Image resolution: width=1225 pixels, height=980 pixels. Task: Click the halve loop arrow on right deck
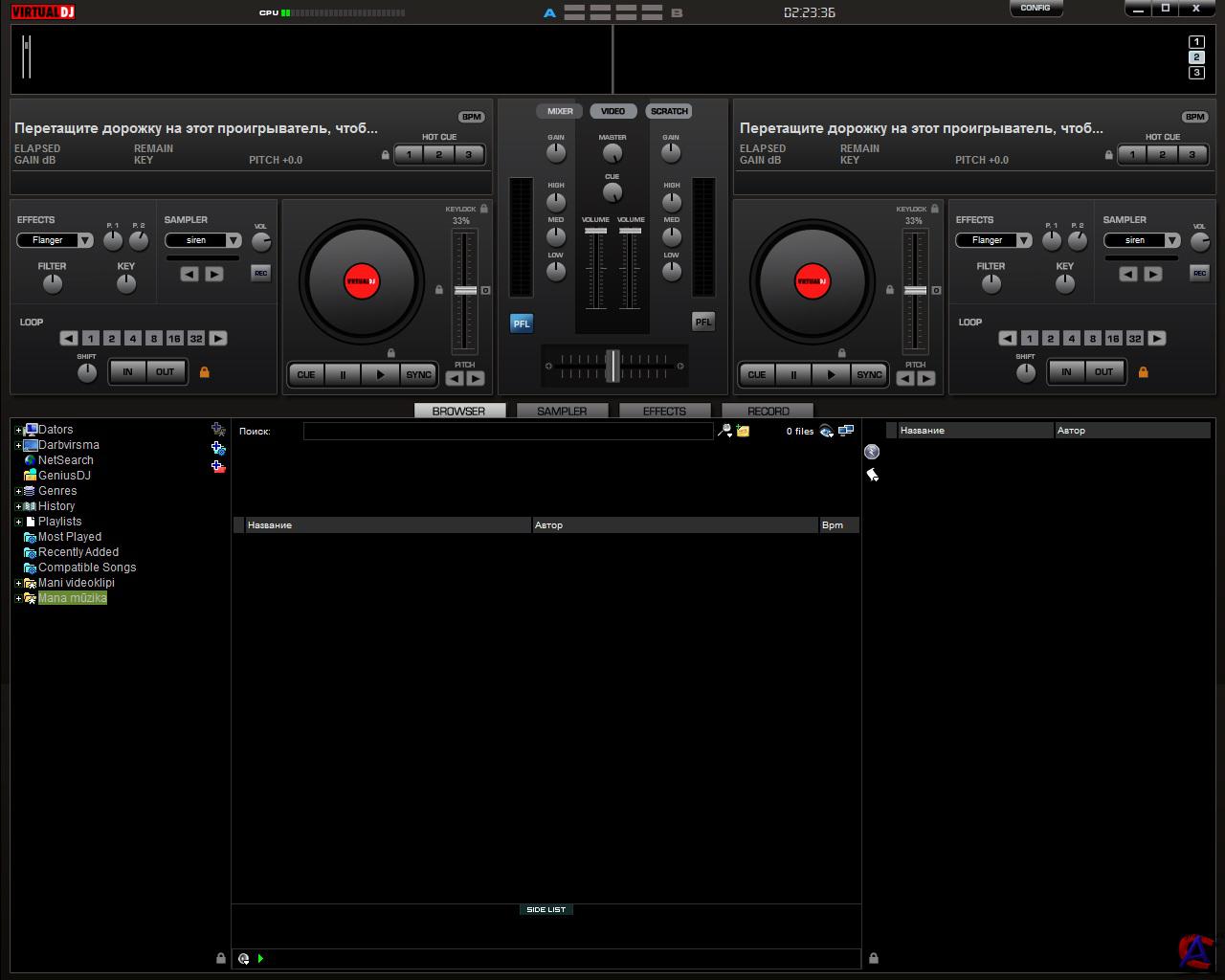(1008, 339)
